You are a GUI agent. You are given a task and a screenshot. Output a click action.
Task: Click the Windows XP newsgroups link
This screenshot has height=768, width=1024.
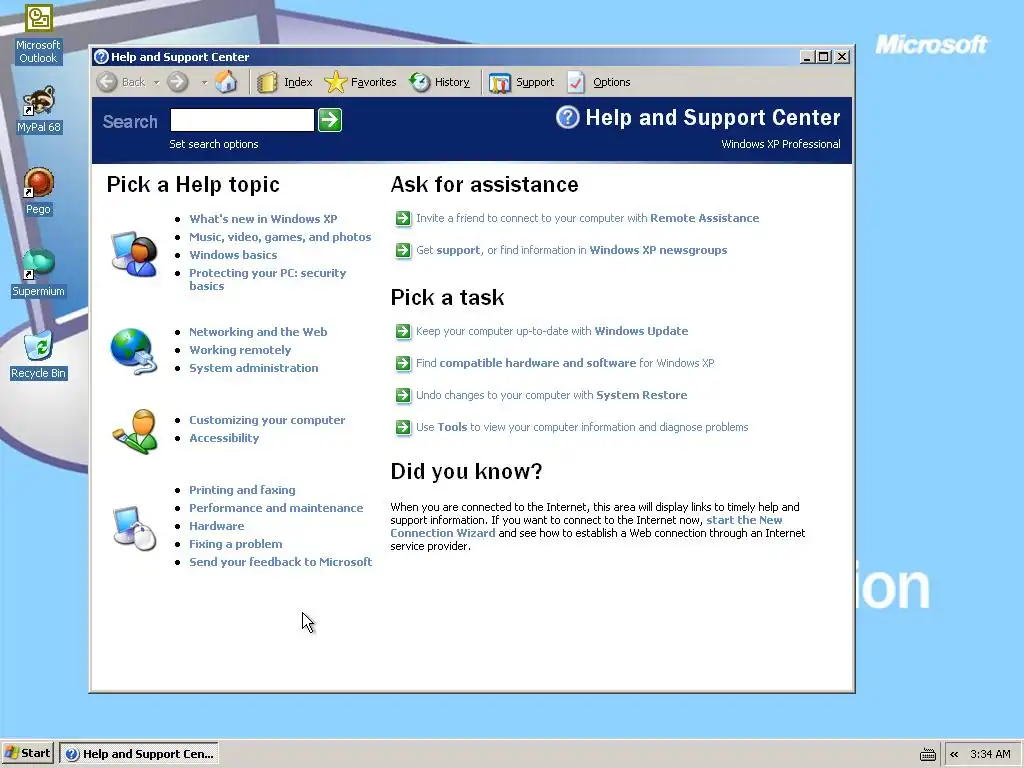point(658,250)
